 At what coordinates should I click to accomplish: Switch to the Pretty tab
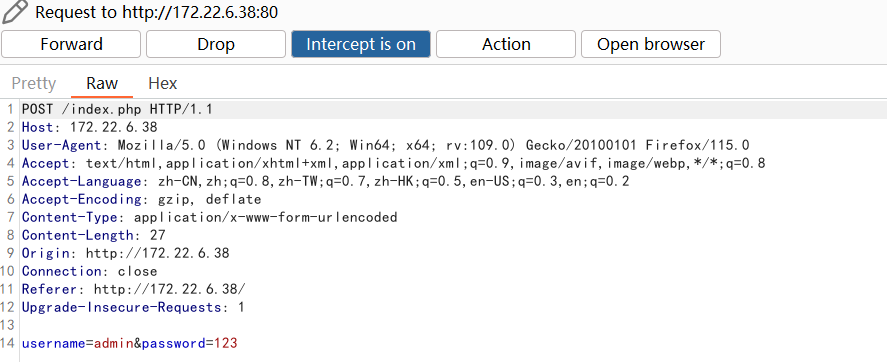(x=34, y=84)
